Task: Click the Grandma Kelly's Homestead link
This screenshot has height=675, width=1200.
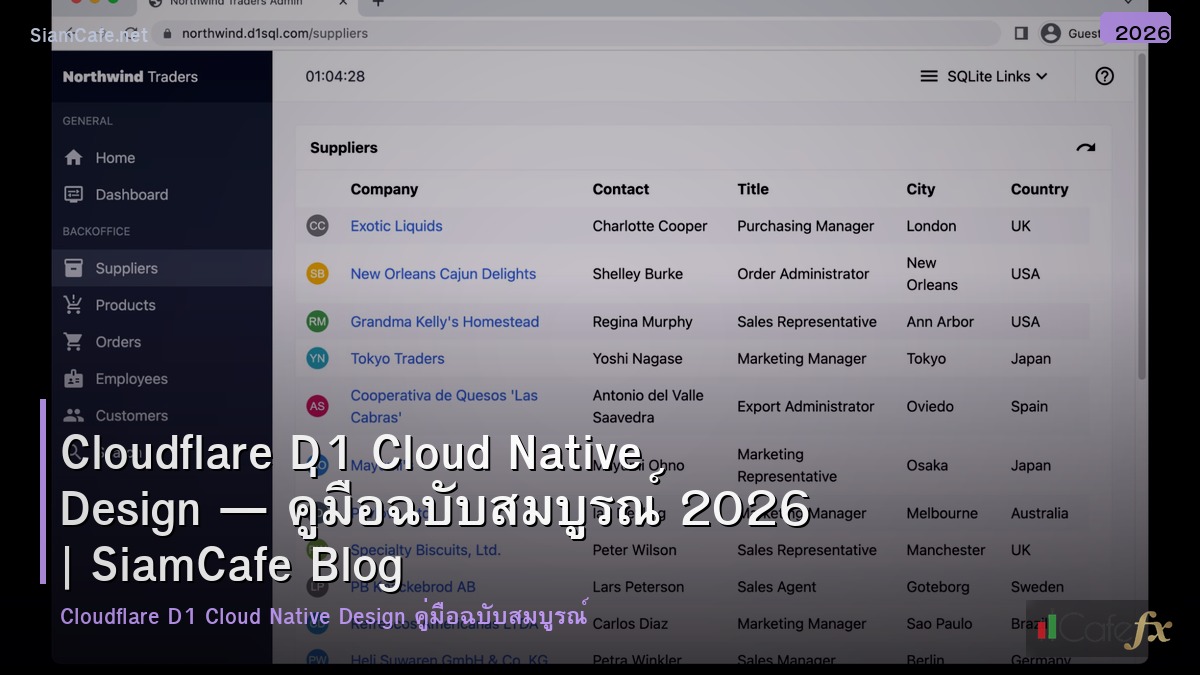Action: click(x=444, y=321)
